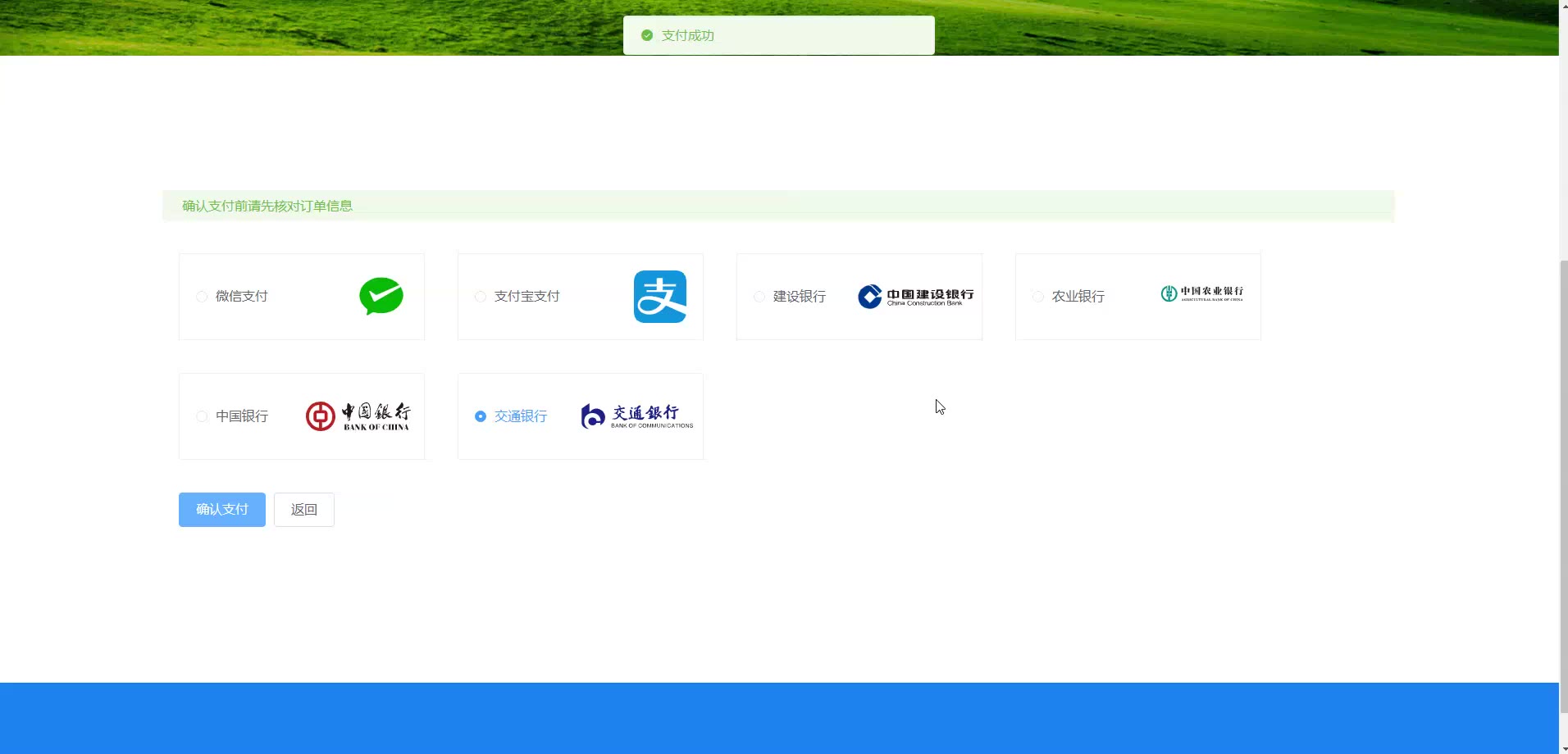Select the 微信支付 radio button
This screenshot has width=1568, height=754.
(202, 297)
